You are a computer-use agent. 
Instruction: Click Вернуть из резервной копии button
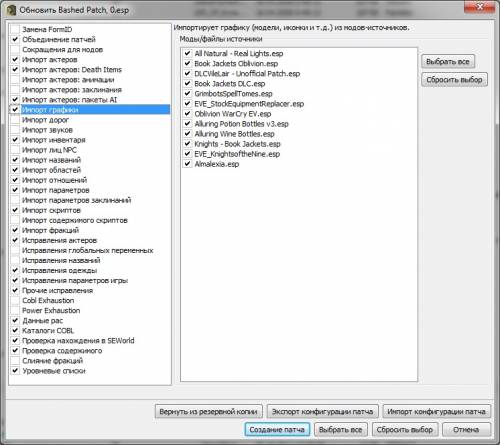(208, 412)
